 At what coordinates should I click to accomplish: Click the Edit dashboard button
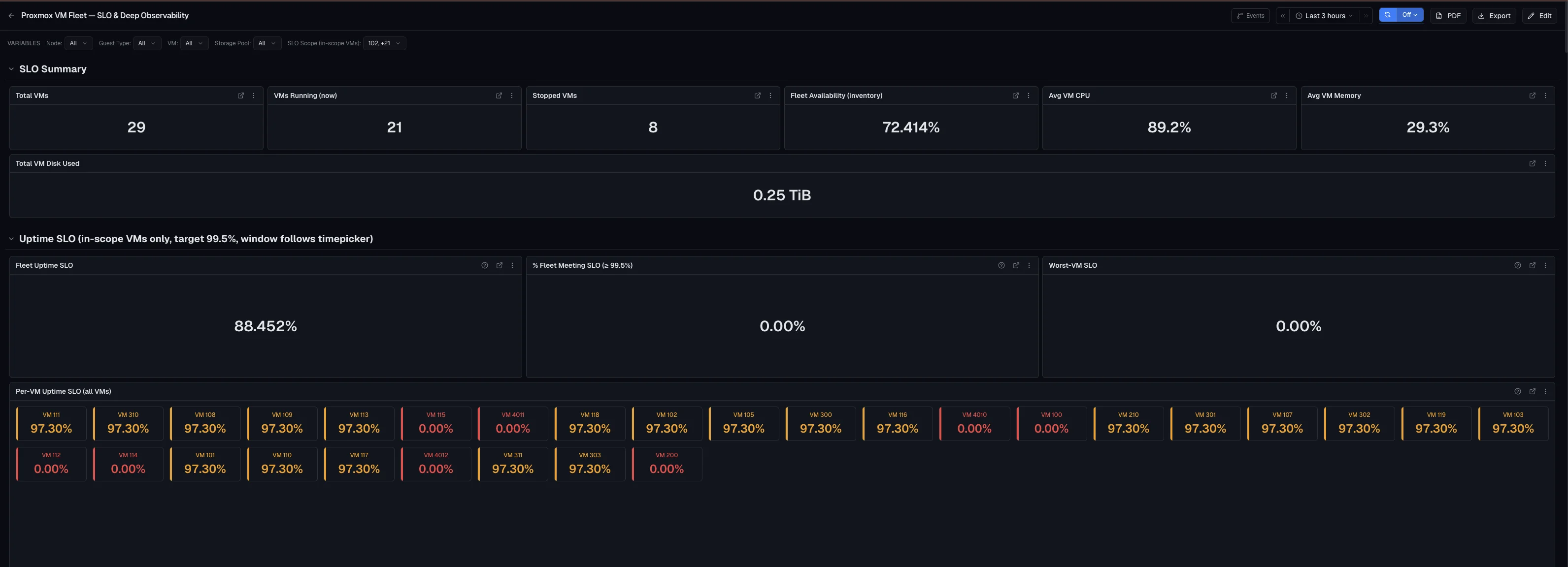point(1539,16)
